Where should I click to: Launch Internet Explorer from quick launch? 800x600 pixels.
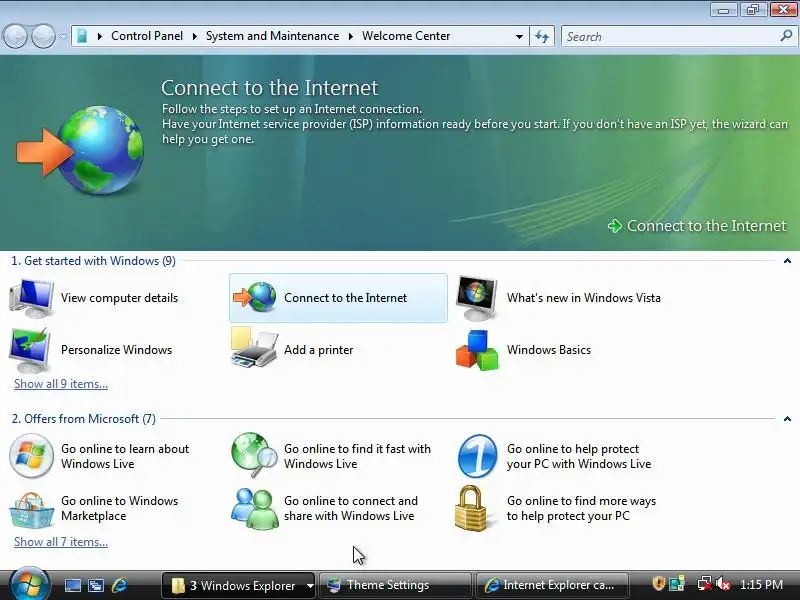119,585
